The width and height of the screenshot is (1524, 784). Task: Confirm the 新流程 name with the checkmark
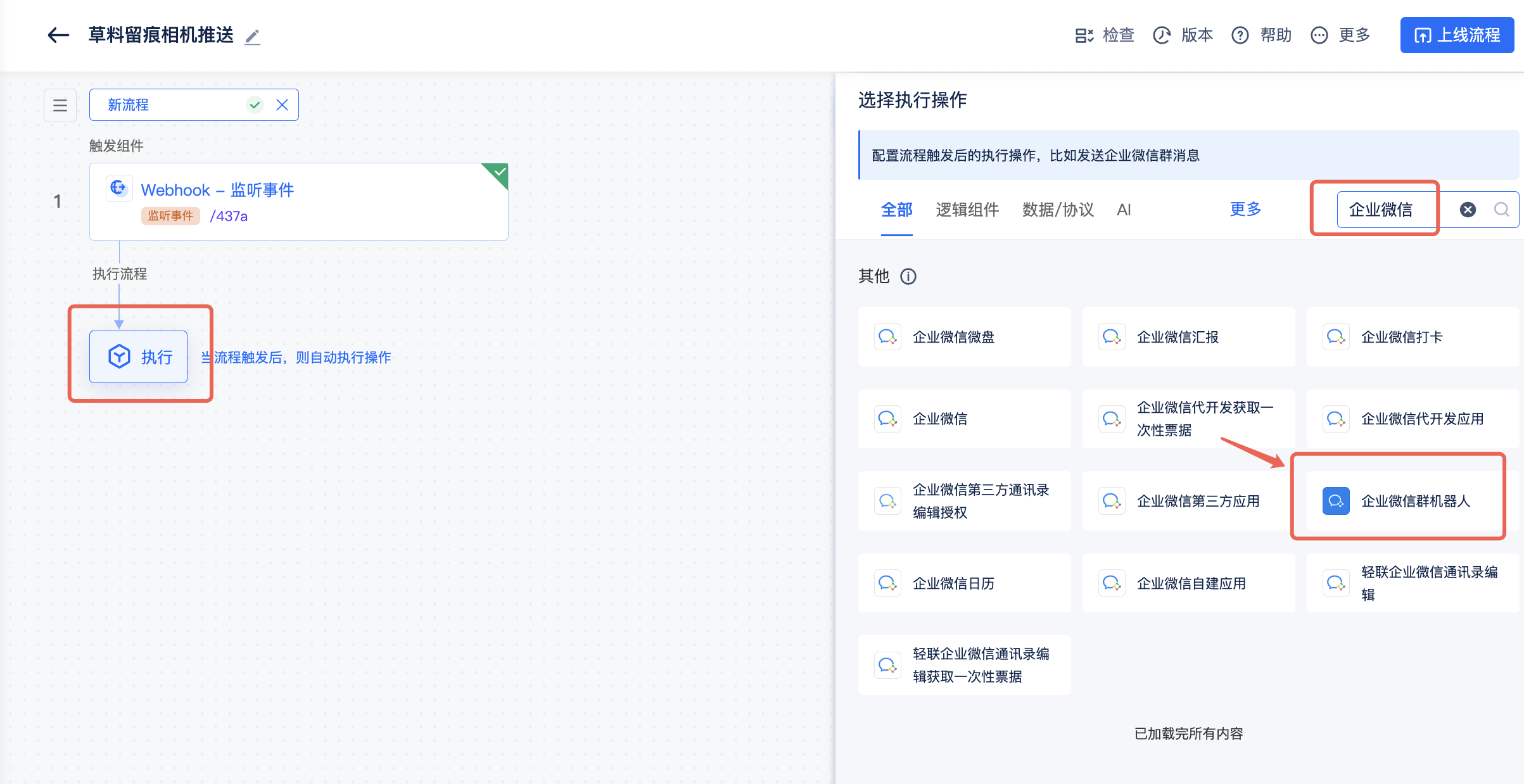point(255,105)
